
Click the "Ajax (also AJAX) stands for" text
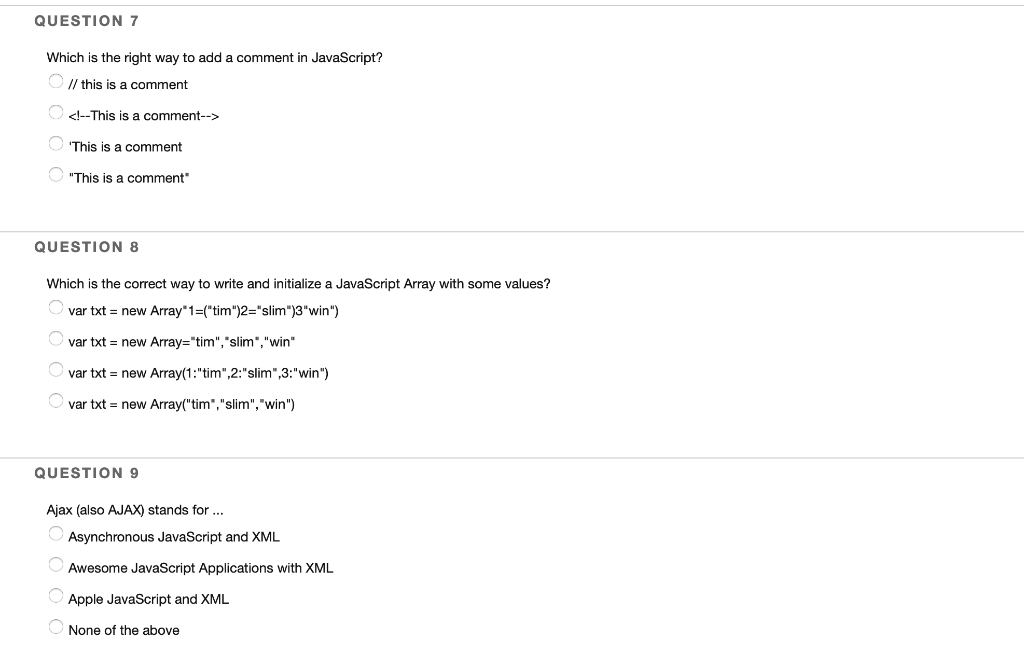point(134,509)
